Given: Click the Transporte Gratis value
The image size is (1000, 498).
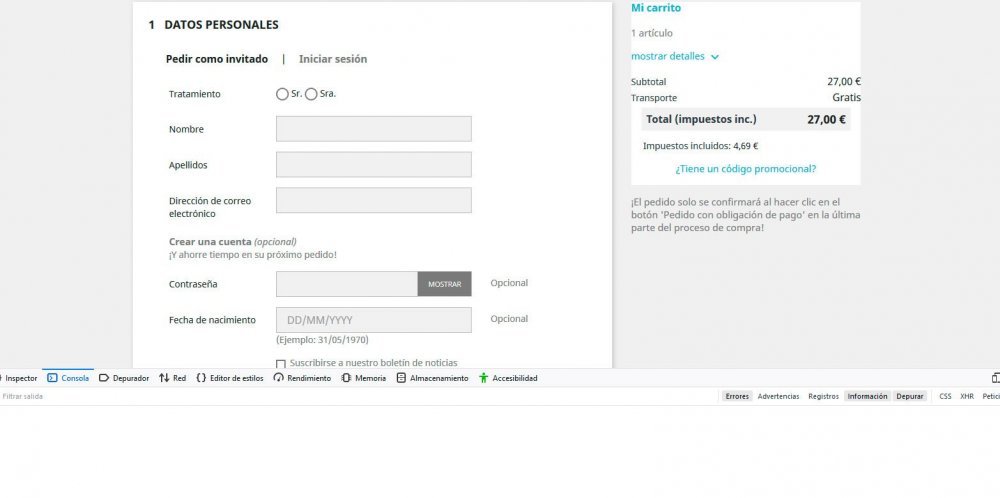Looking at the screenshot, I should pyautogui.click(x=846, y=98).
